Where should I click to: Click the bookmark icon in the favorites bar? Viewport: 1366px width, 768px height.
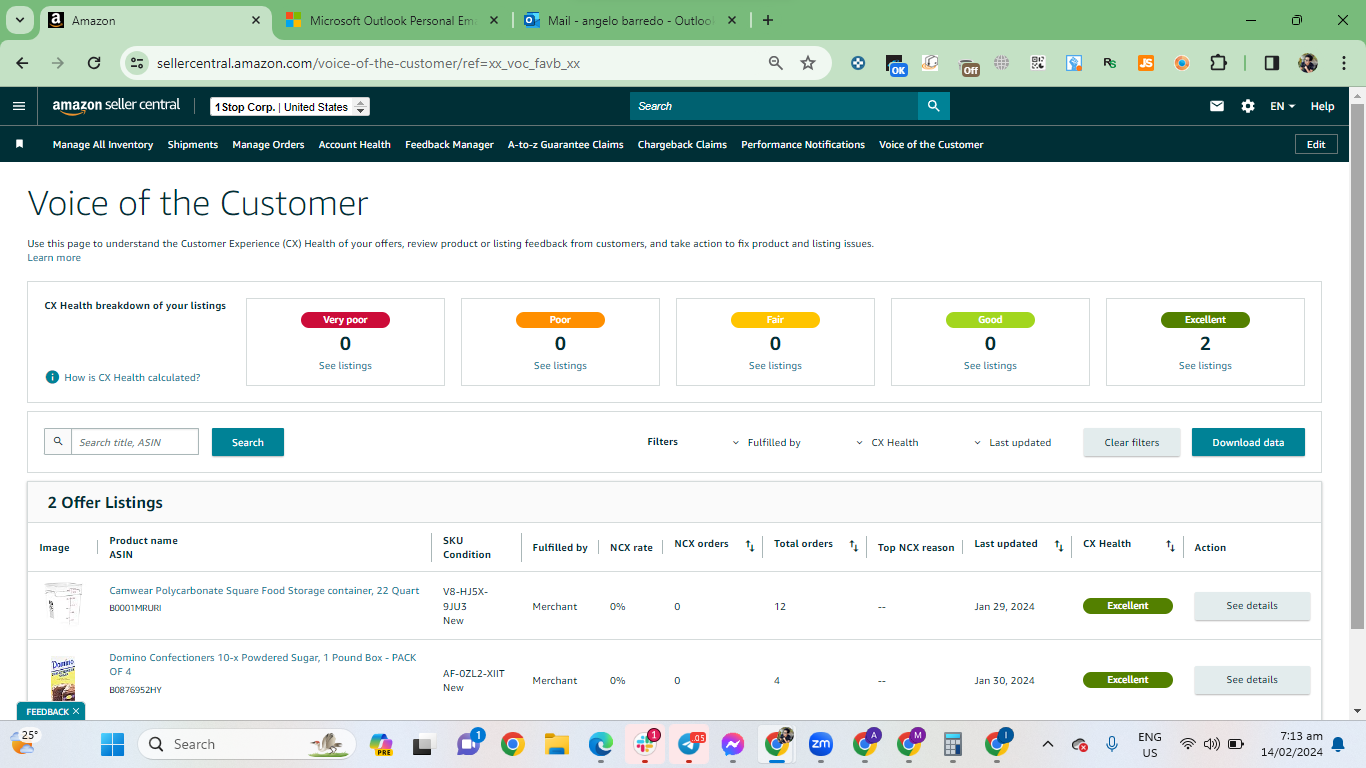19,144
